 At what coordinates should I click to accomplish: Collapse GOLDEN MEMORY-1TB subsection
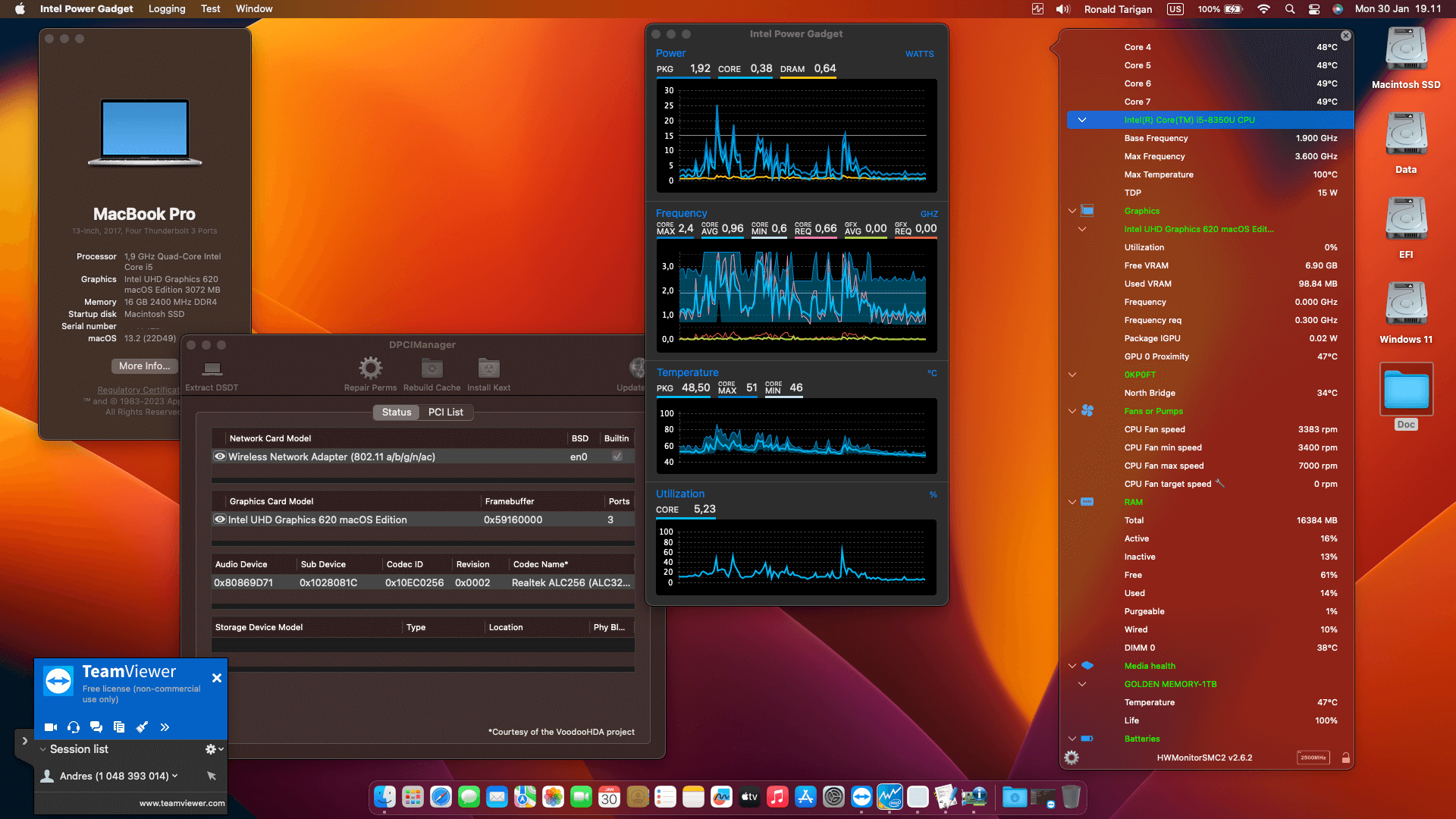(1082, 684)
